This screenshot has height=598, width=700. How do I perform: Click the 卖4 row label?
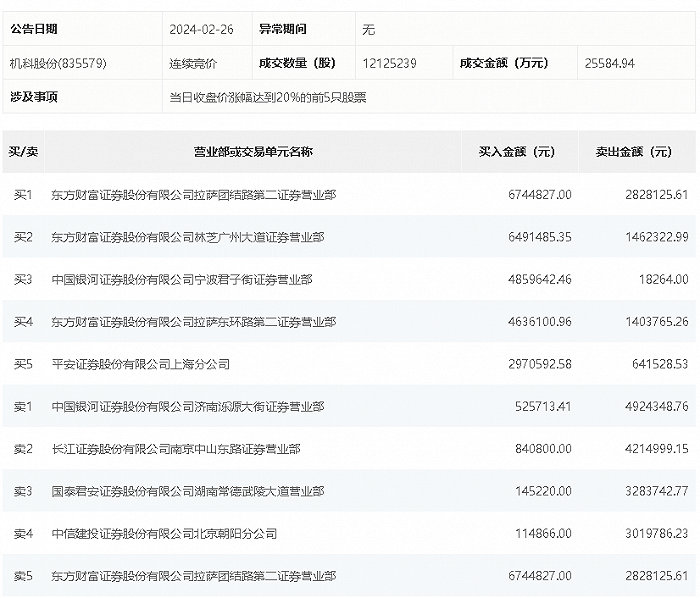click(x=23, y=533)
